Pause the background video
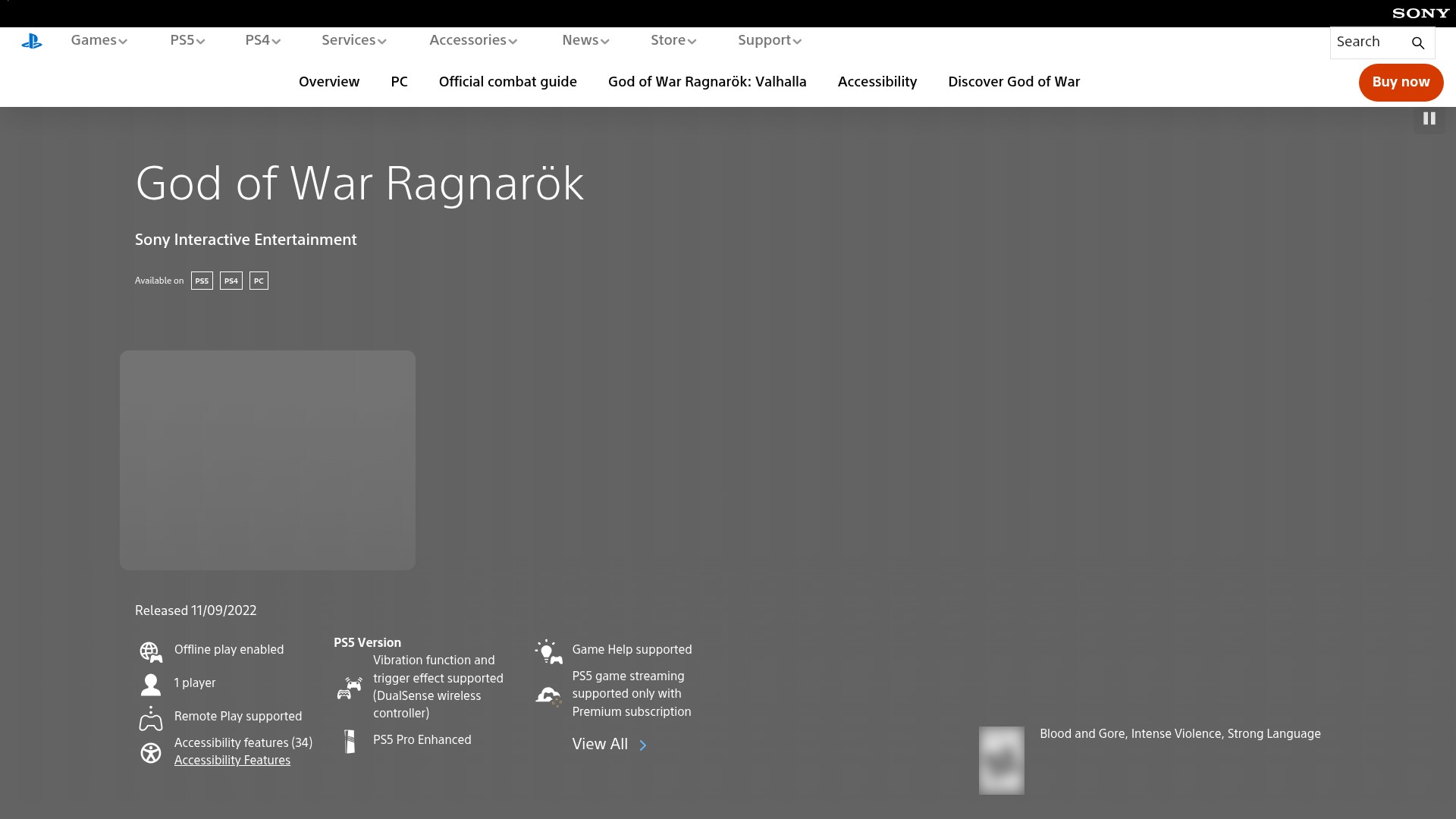 tap(1429, 119)
